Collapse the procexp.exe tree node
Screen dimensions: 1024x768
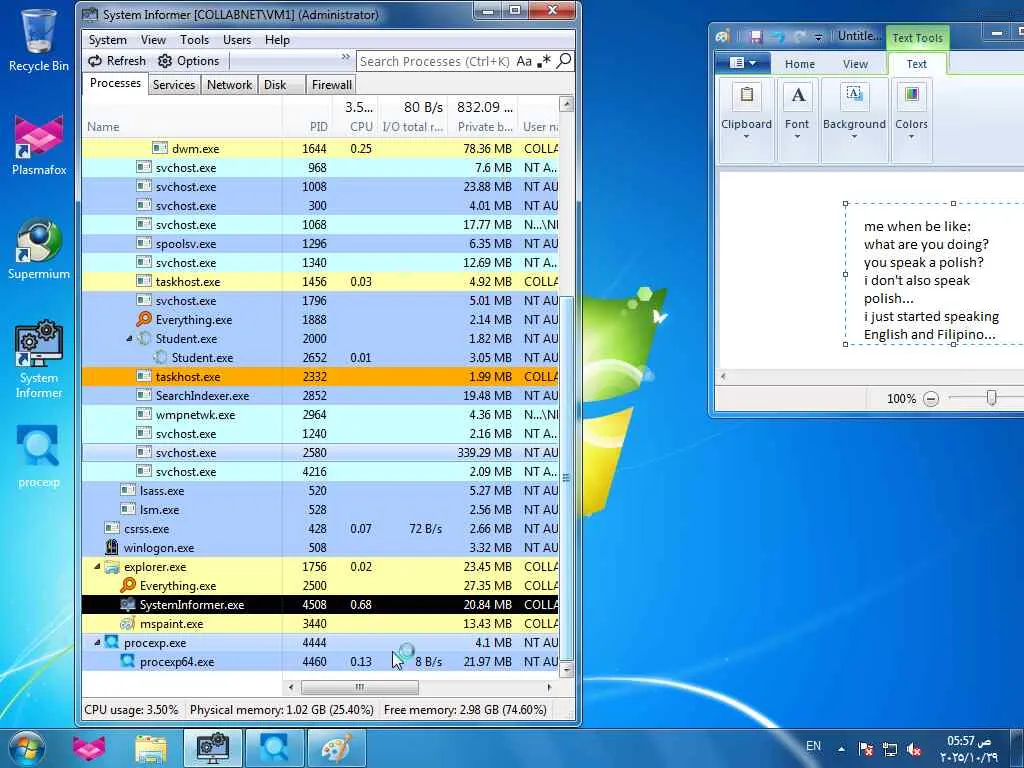pos(97,642)
